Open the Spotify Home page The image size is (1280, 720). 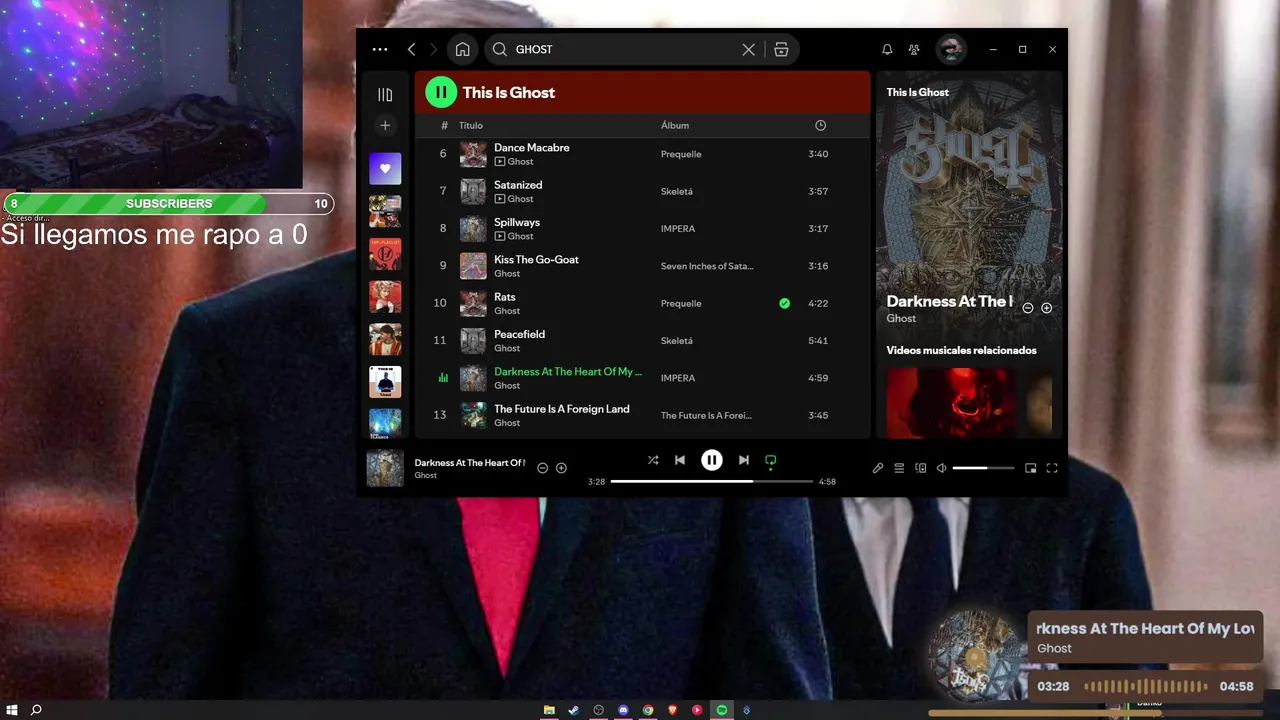click(x=462, y=49)
